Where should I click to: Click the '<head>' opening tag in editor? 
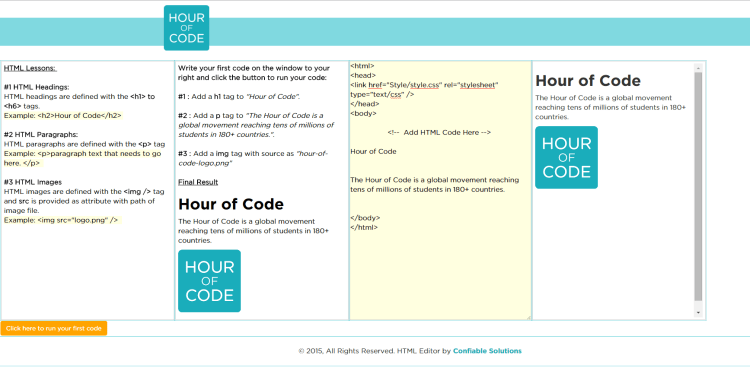click(364, 76)
